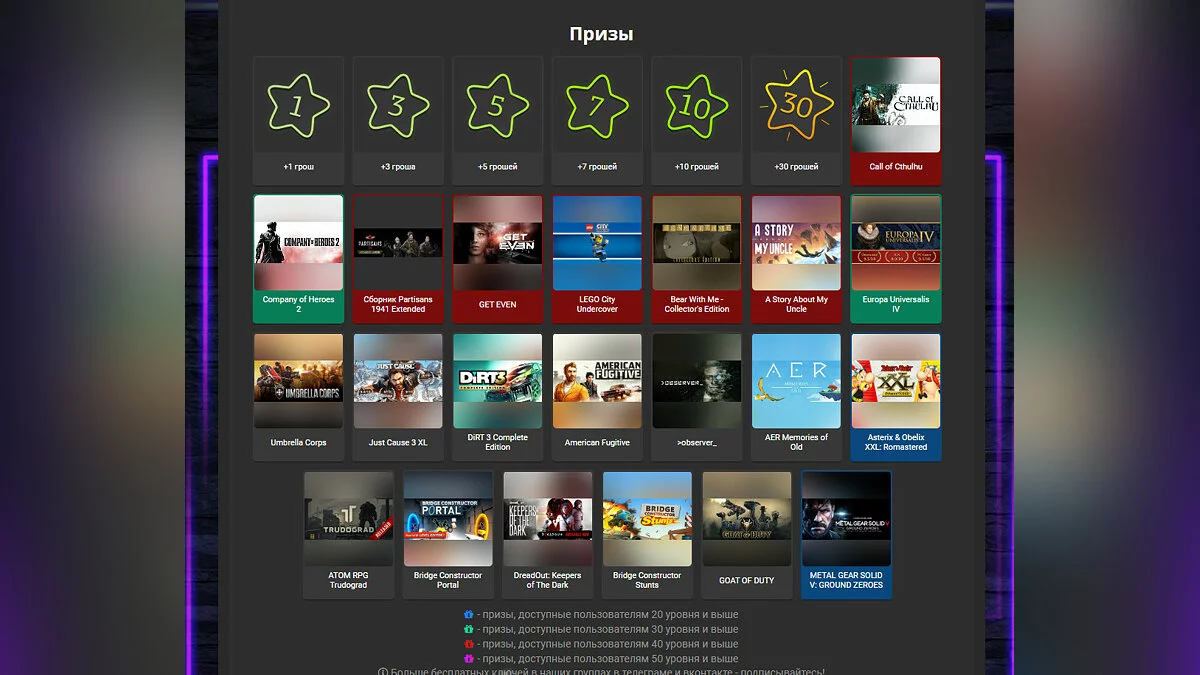
Task: Open the Call of Cthulhu prize thumbnail
Action: pyautogui.click(x=896, y=105)
